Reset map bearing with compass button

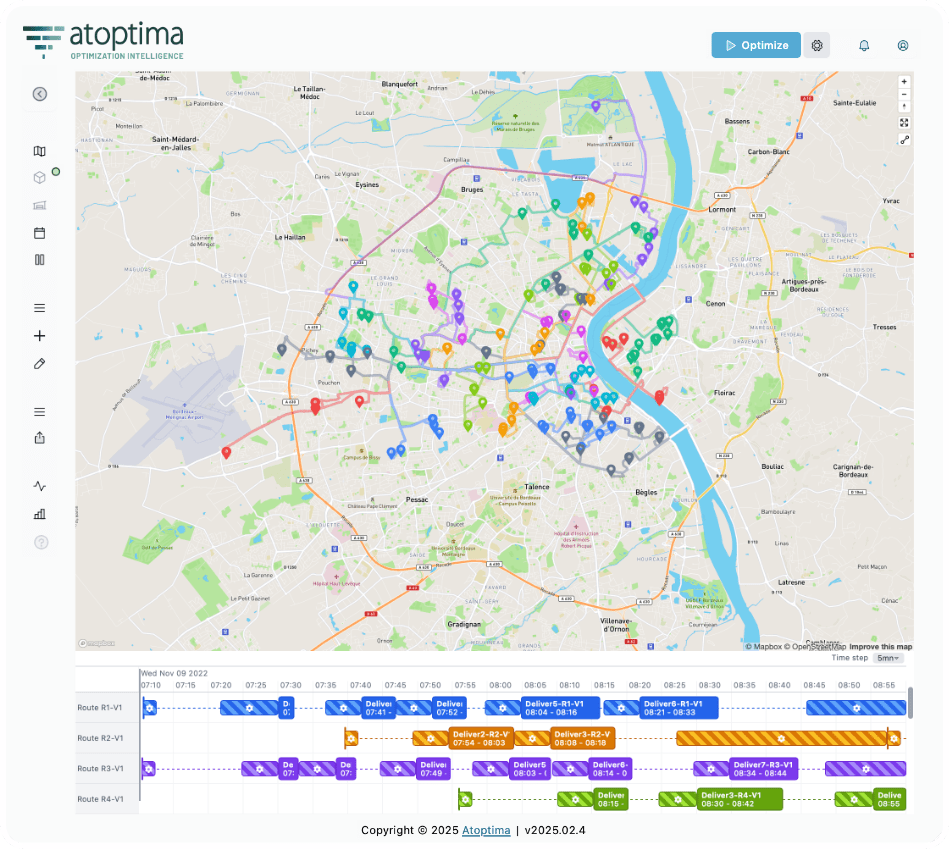coord(904,106)
